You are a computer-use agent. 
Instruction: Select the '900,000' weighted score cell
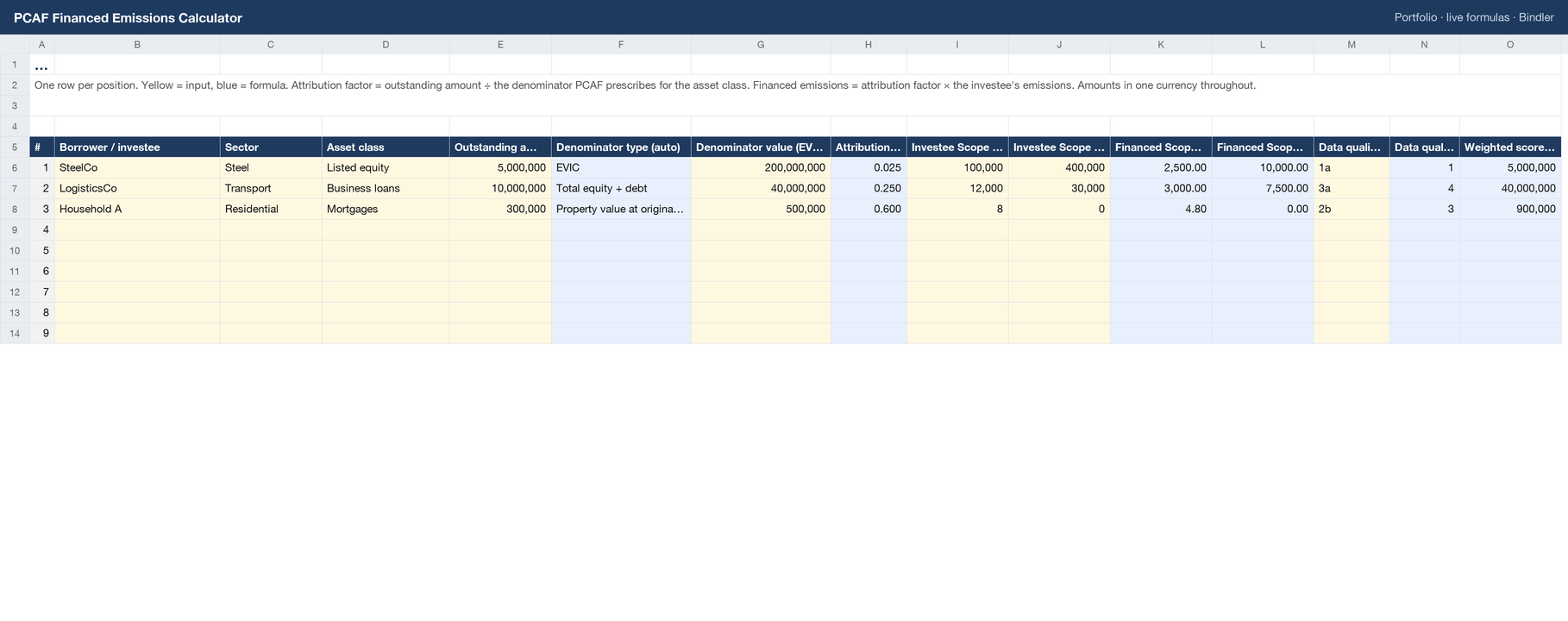coord(1510,209)
